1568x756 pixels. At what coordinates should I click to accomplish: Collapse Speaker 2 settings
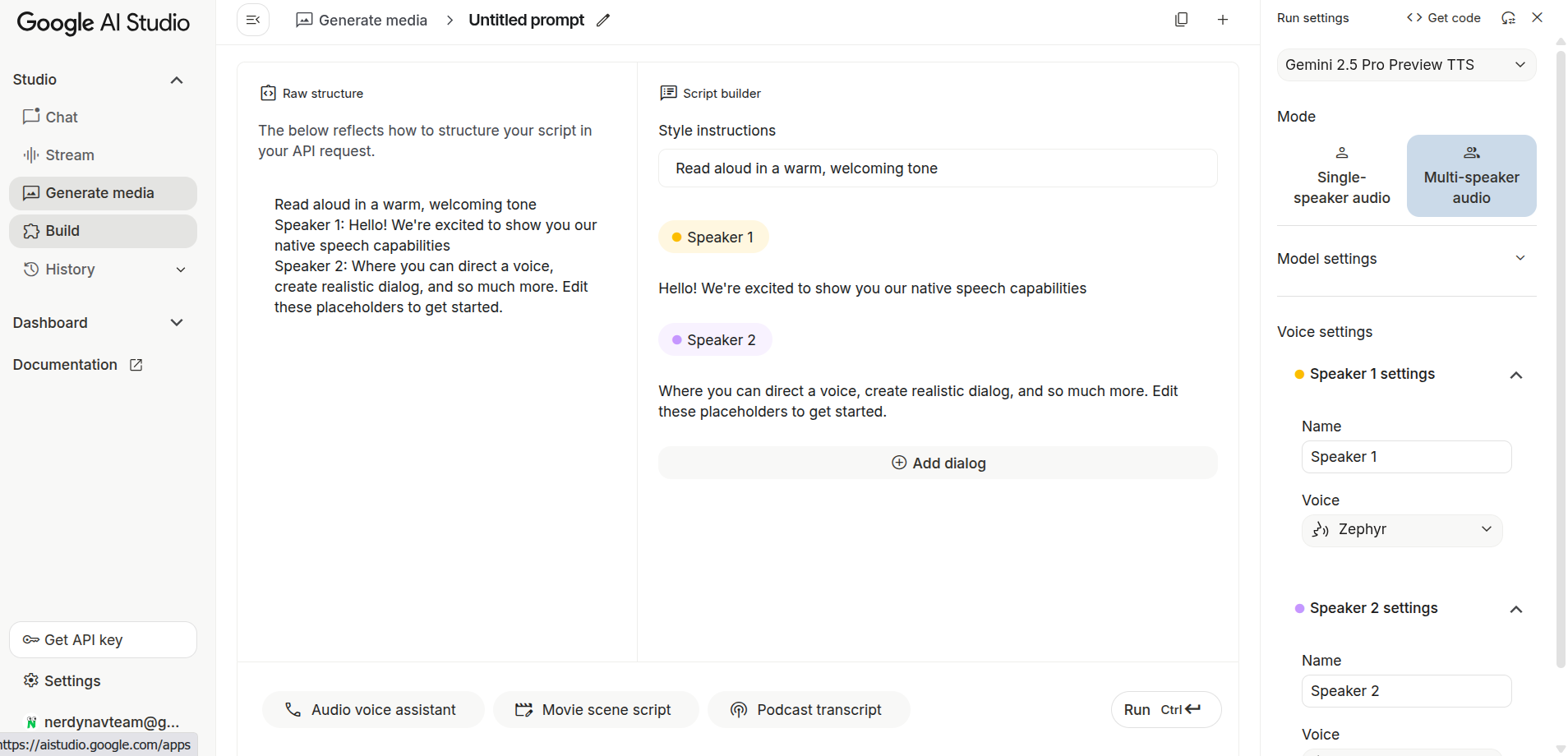click(x=1516, y=609)
